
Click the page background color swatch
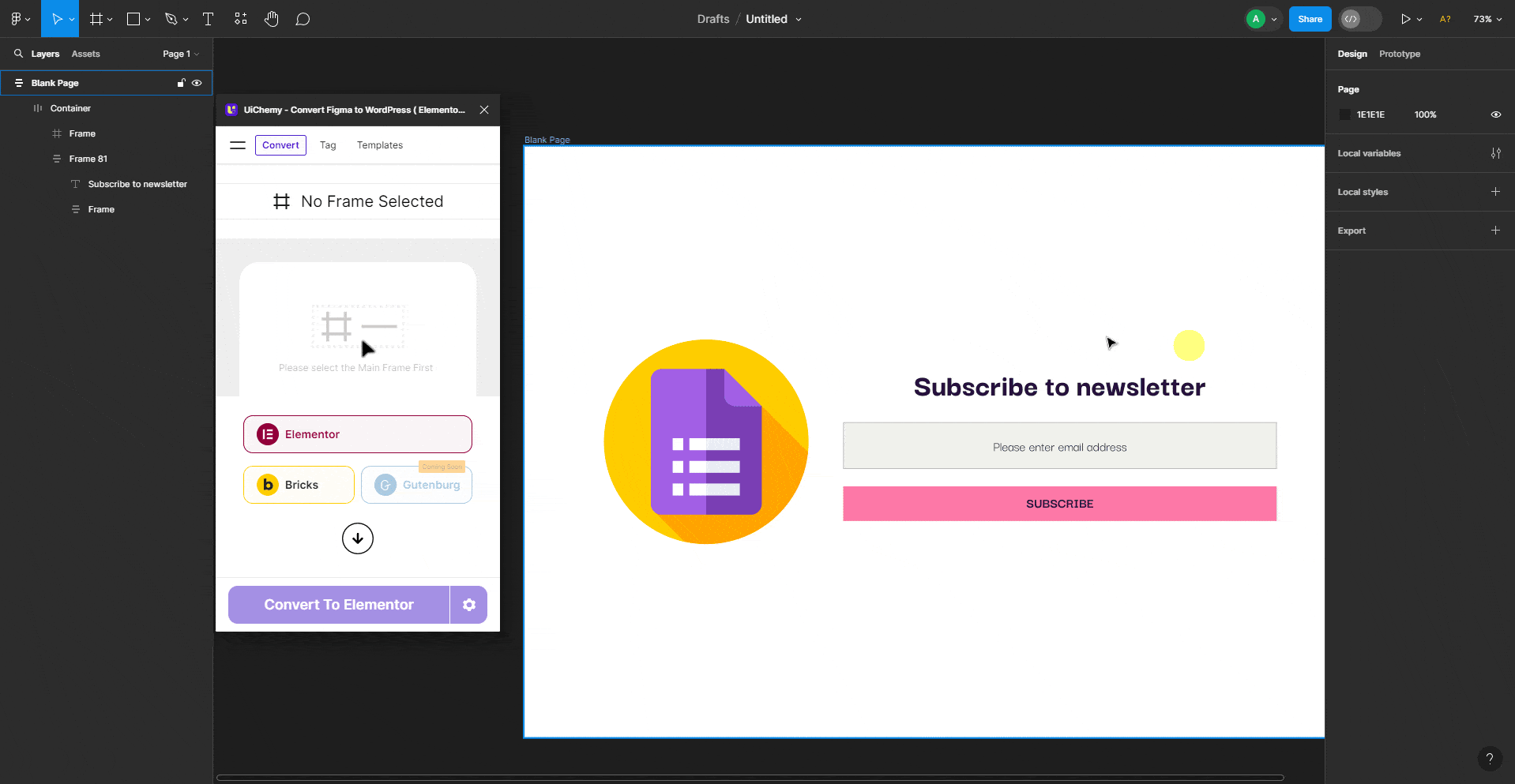coord(1346,114)
